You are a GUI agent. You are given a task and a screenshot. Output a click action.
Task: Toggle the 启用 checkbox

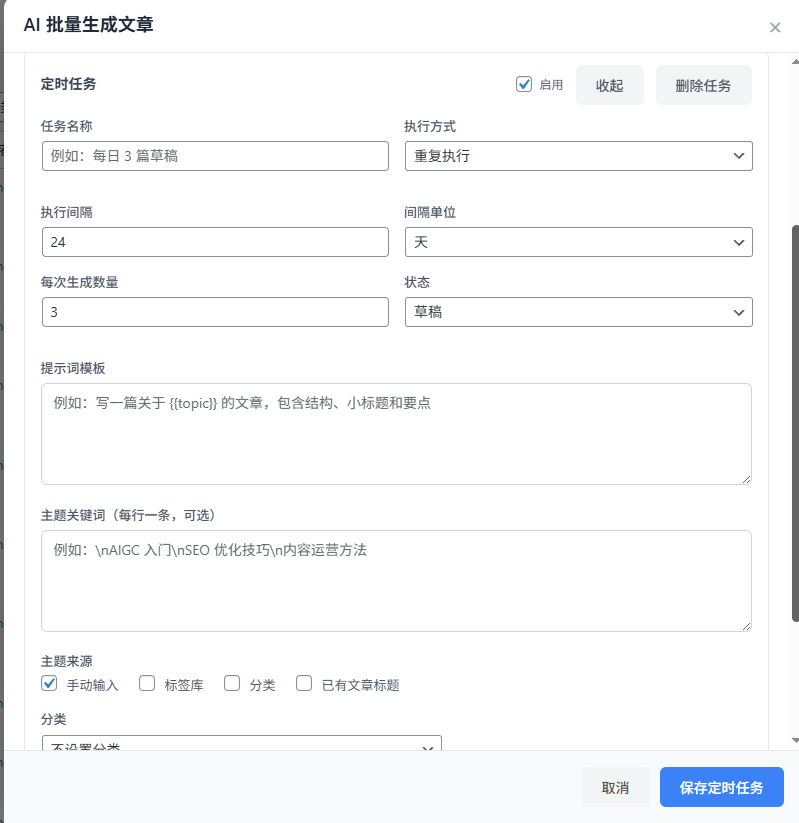(524, 84)
